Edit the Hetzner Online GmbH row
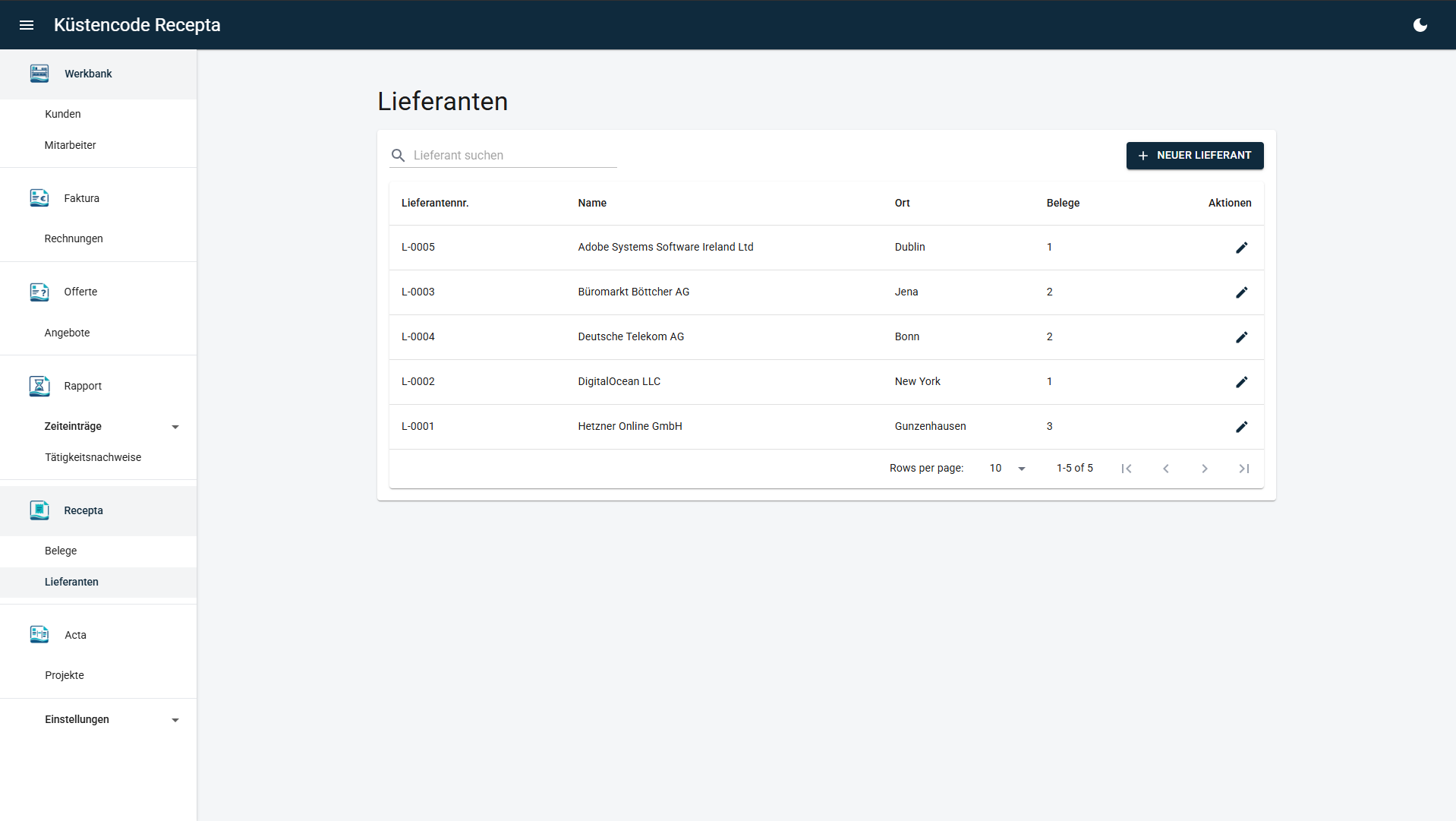This screenshot has height=821, width=1456. coord(1241,427)
